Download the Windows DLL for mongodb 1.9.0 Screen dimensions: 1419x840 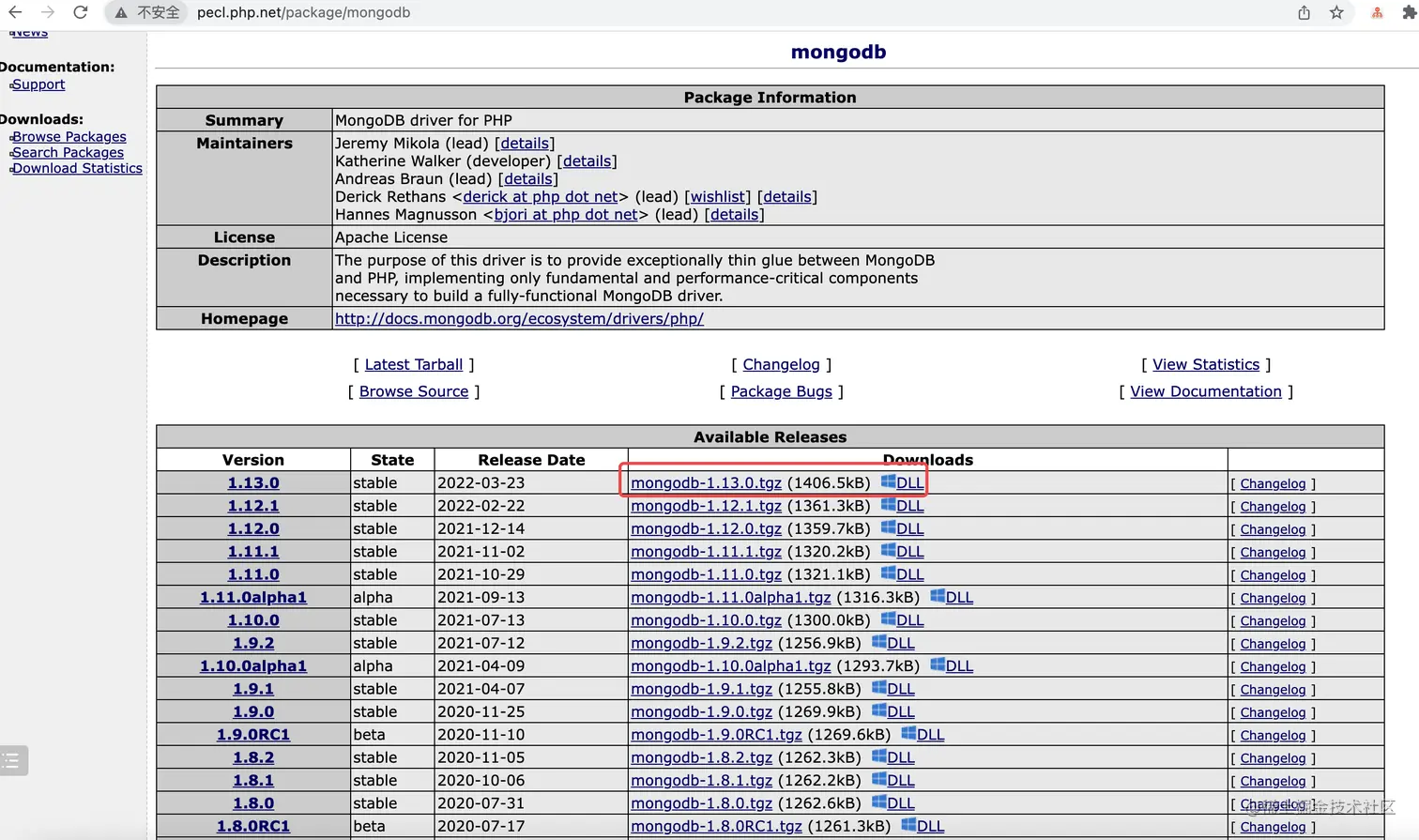(x=893, y=711)
